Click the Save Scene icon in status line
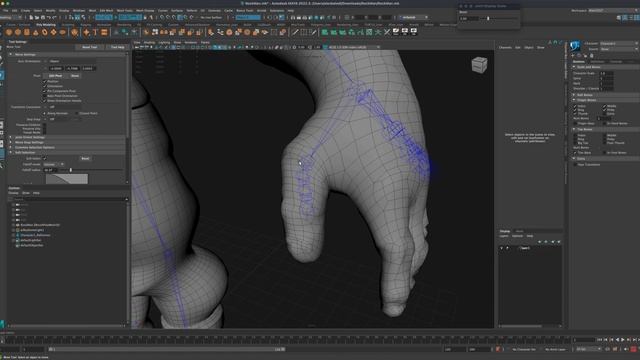This screenshot has height=360, width=640. click(42, 18)
